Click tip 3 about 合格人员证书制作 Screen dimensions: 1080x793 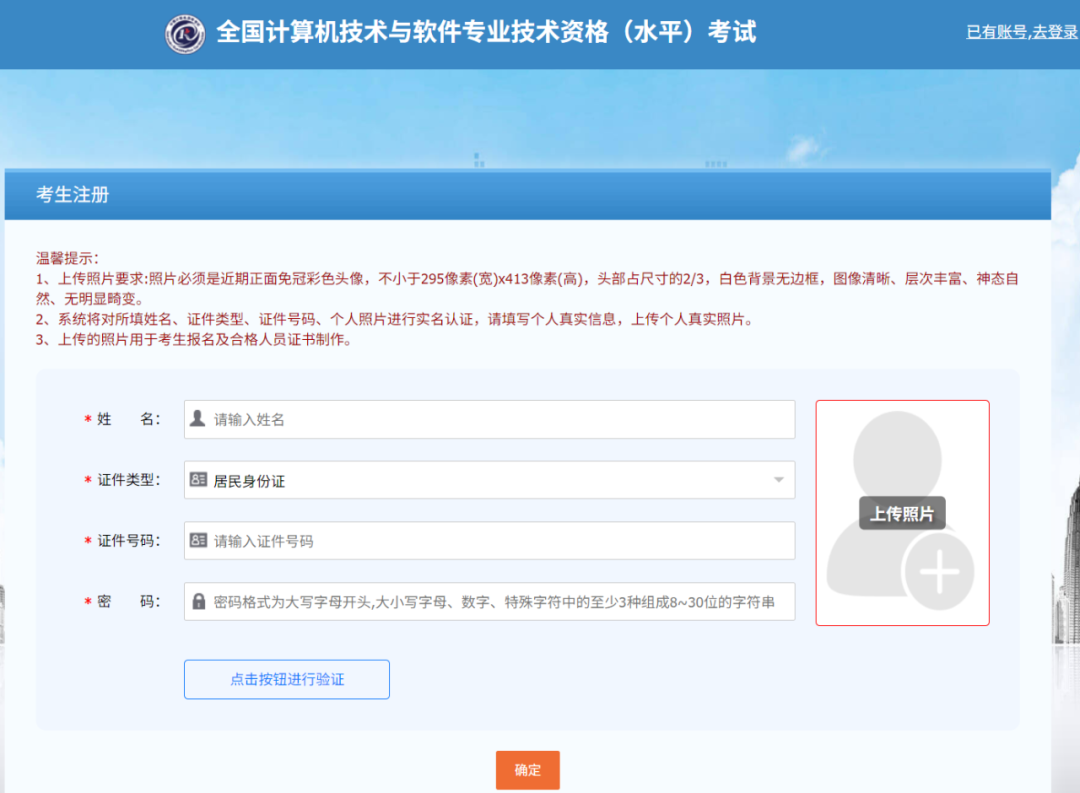click(194, 340)
